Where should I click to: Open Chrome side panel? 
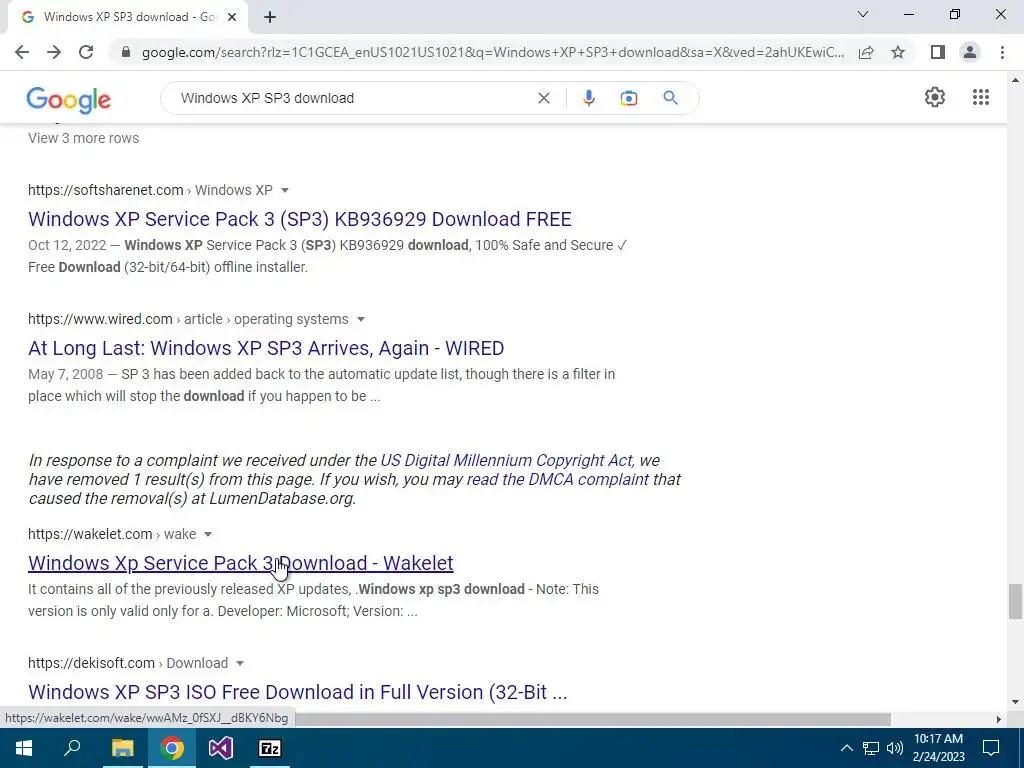938,52
